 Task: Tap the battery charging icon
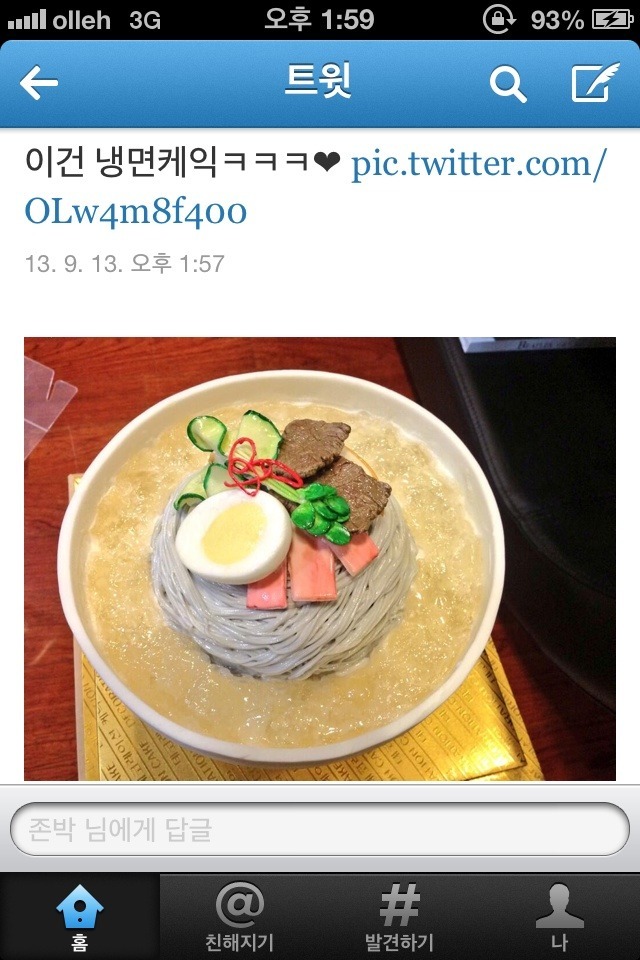click(612, 20)
